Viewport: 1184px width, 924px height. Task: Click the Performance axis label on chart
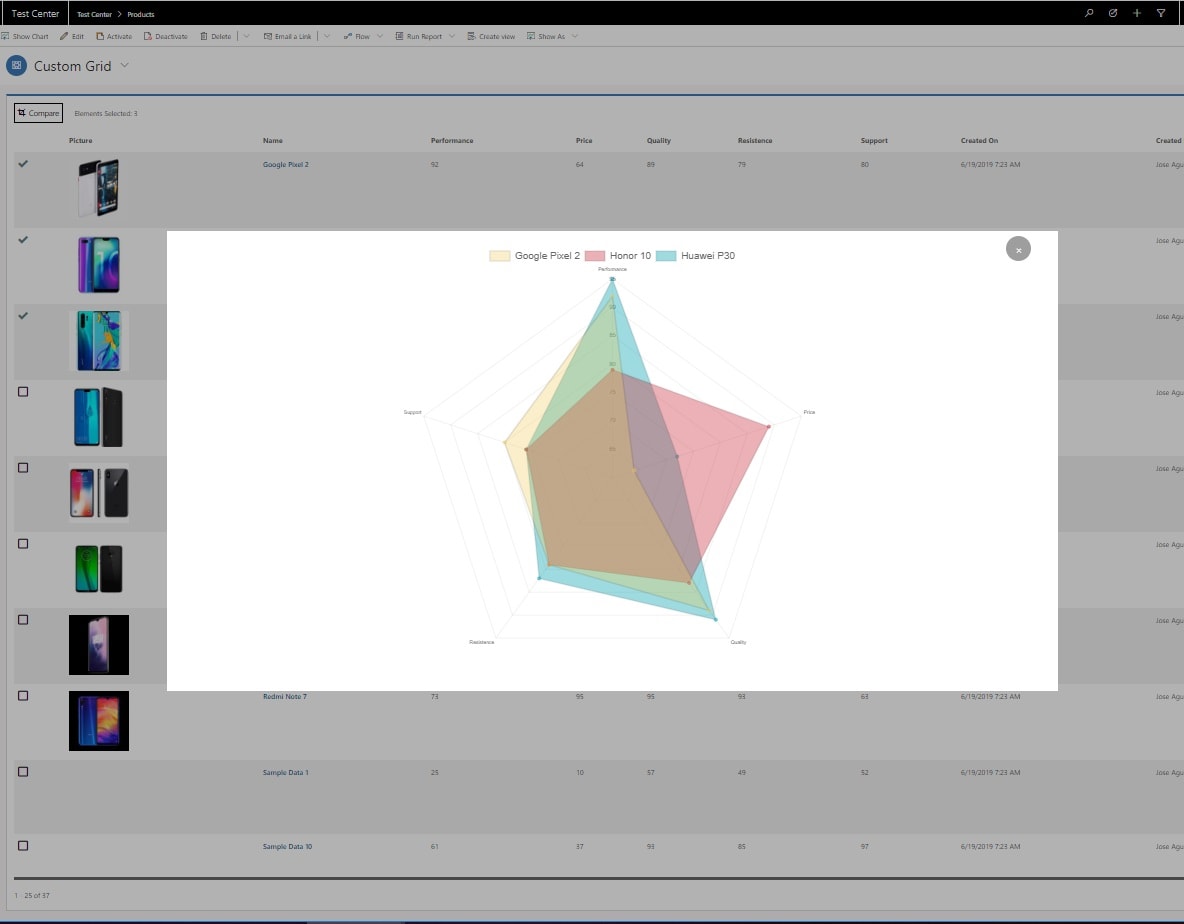point(612,269)
